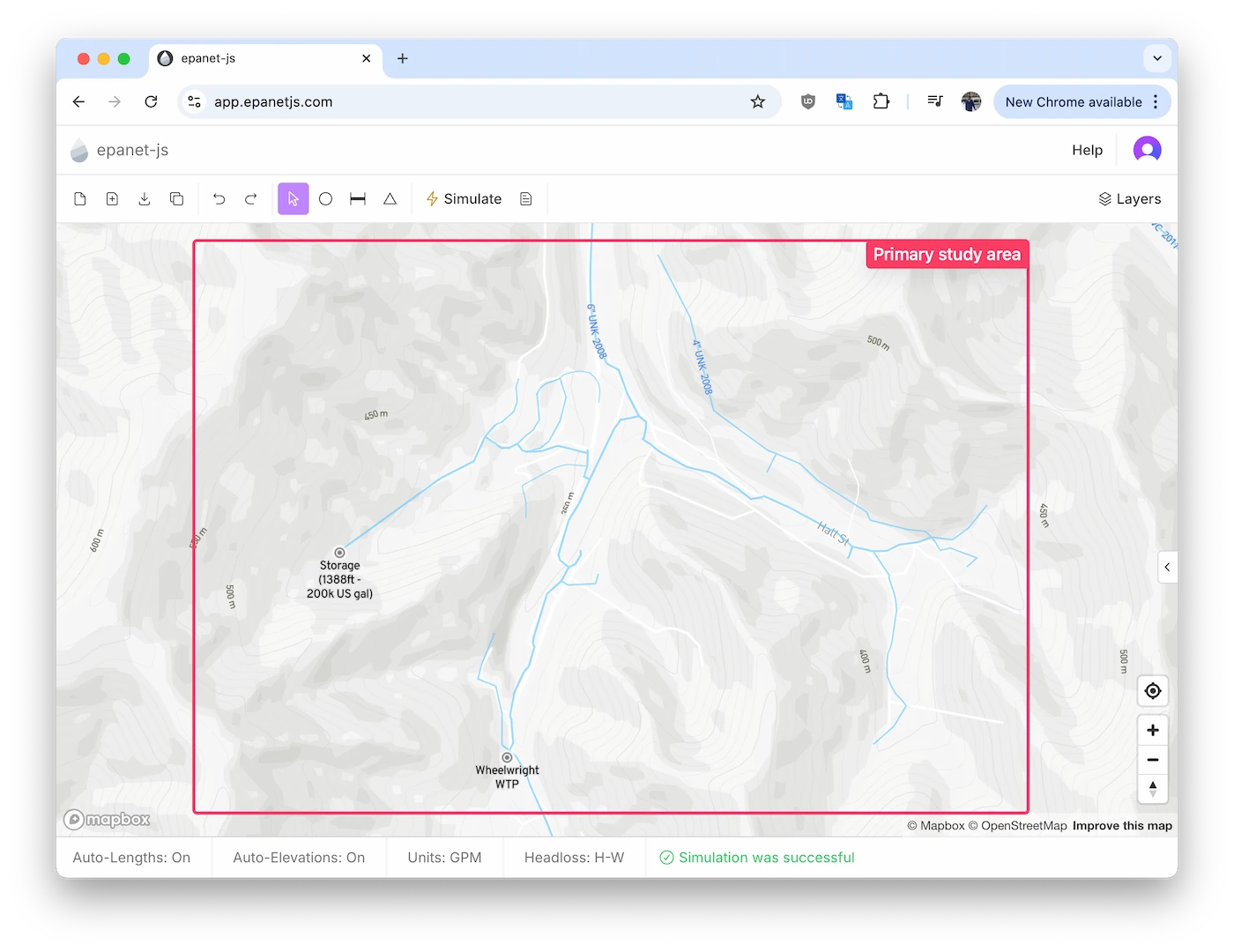Zoom in on the map

point(1152,730)
